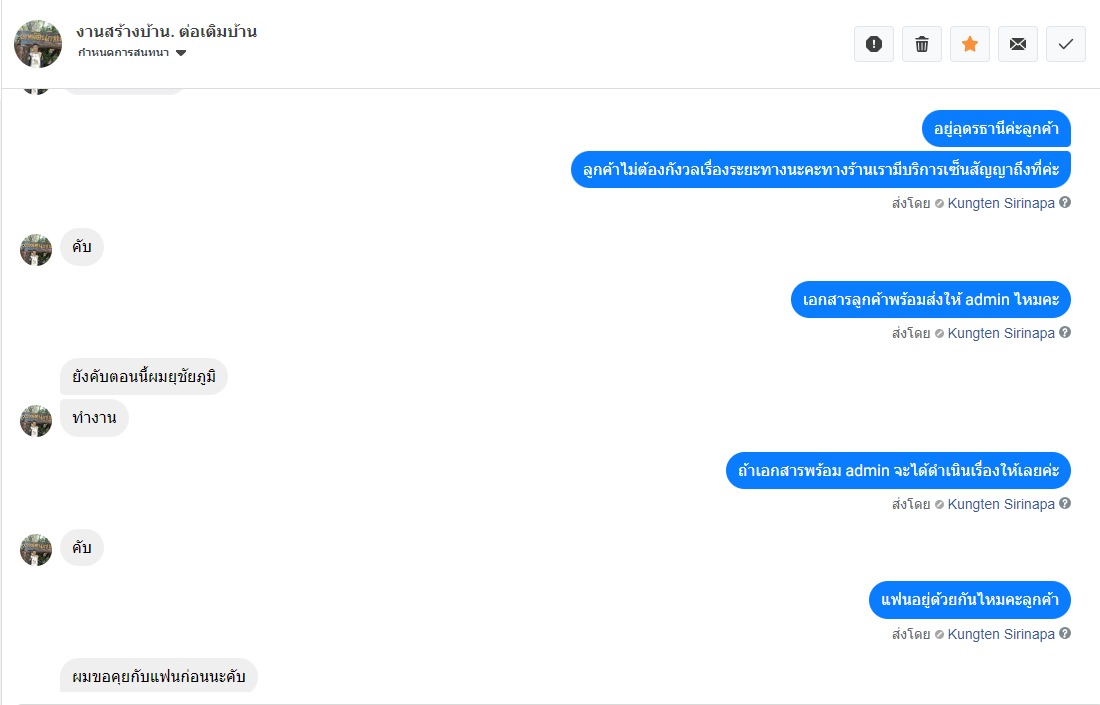Select the เอกสารลูกค้าพร้อมส่งให้ admin message bubble
Viewport: 1100px width, 705px height.
click(x=931, y=300)
